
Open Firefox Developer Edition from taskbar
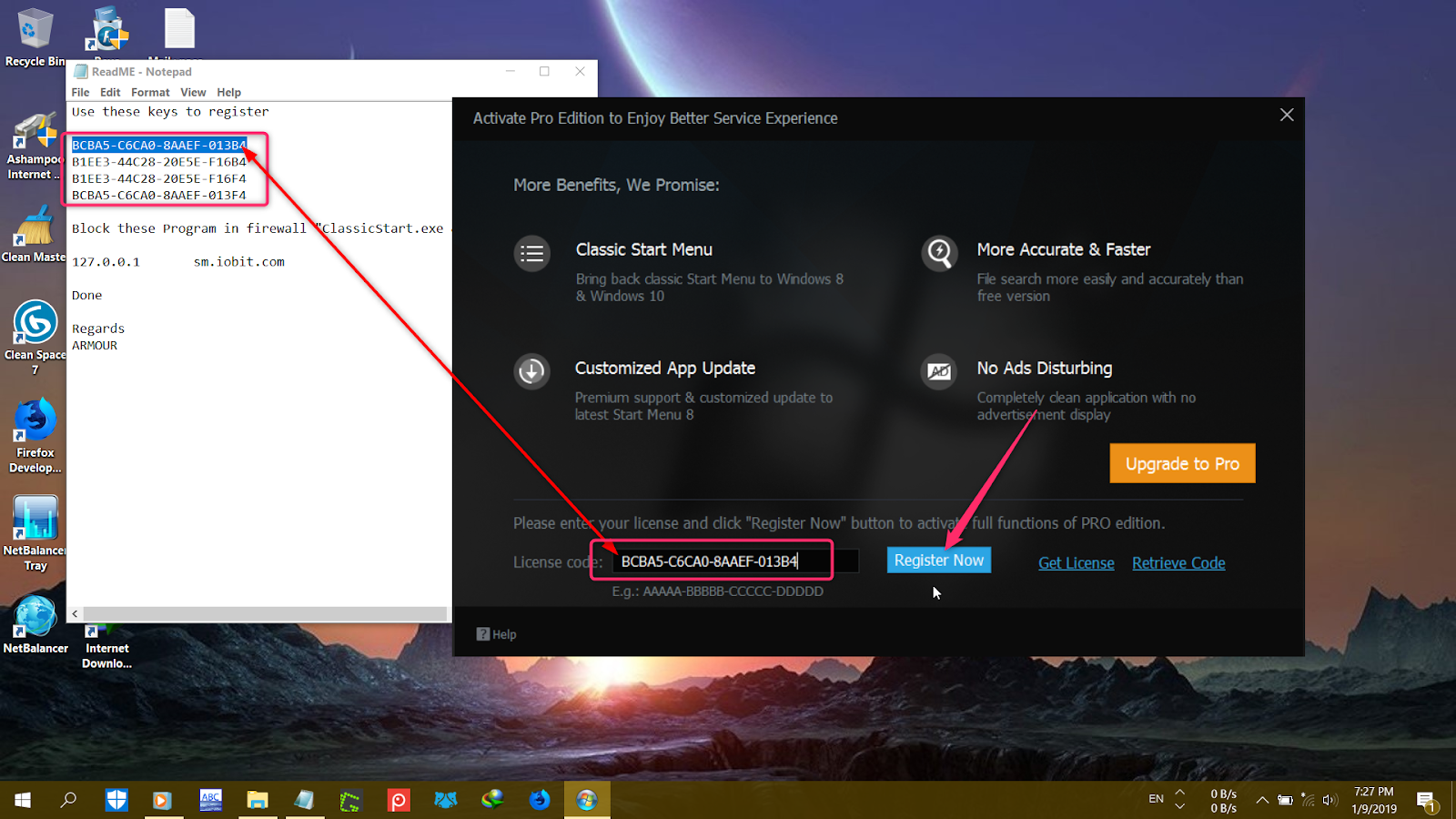[540, 800]
